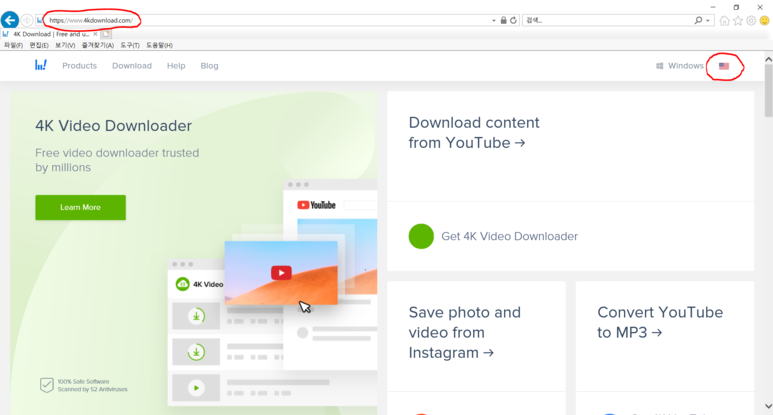Click Download content from YouTube link
This screenshot has width=773, height=415.
click(474, 133)
